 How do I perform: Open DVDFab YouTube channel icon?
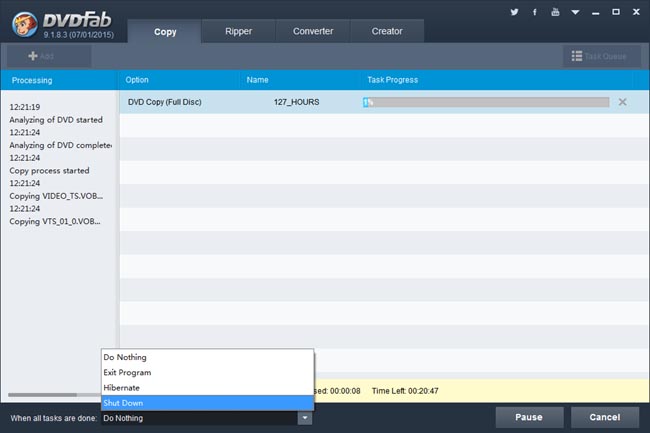555,12
